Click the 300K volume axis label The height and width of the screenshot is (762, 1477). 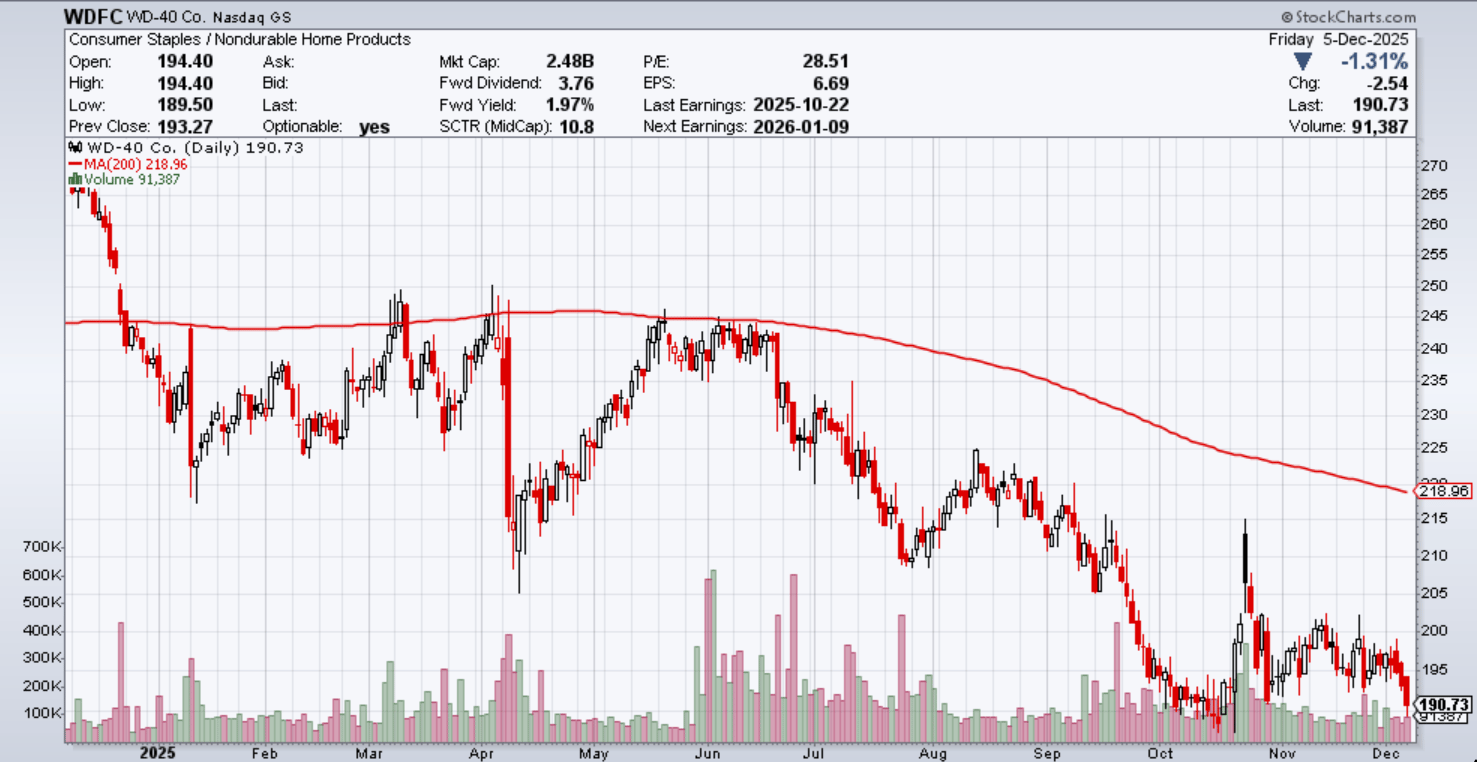(x=41, y=659)
